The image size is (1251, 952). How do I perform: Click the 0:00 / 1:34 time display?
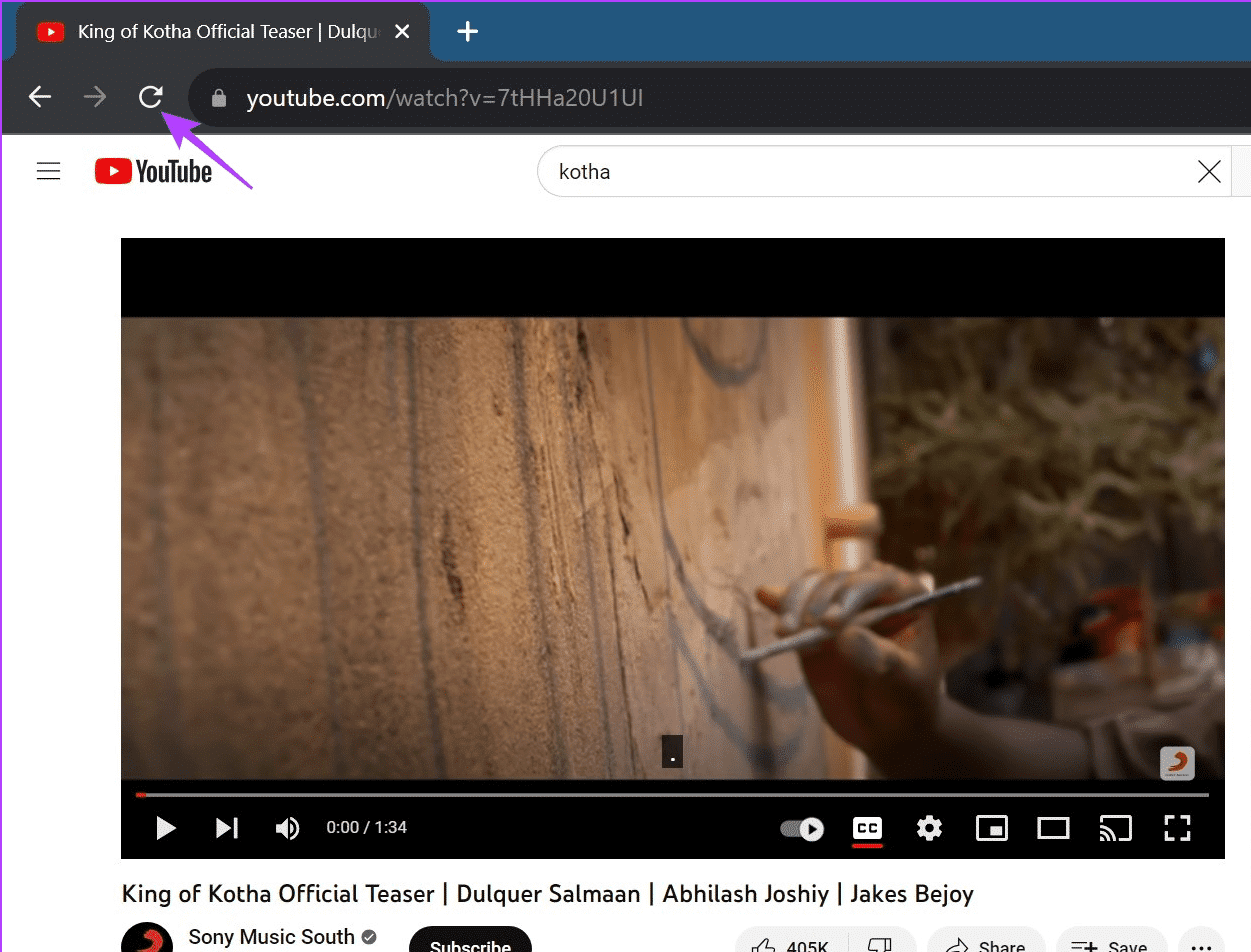coord(366,828)
